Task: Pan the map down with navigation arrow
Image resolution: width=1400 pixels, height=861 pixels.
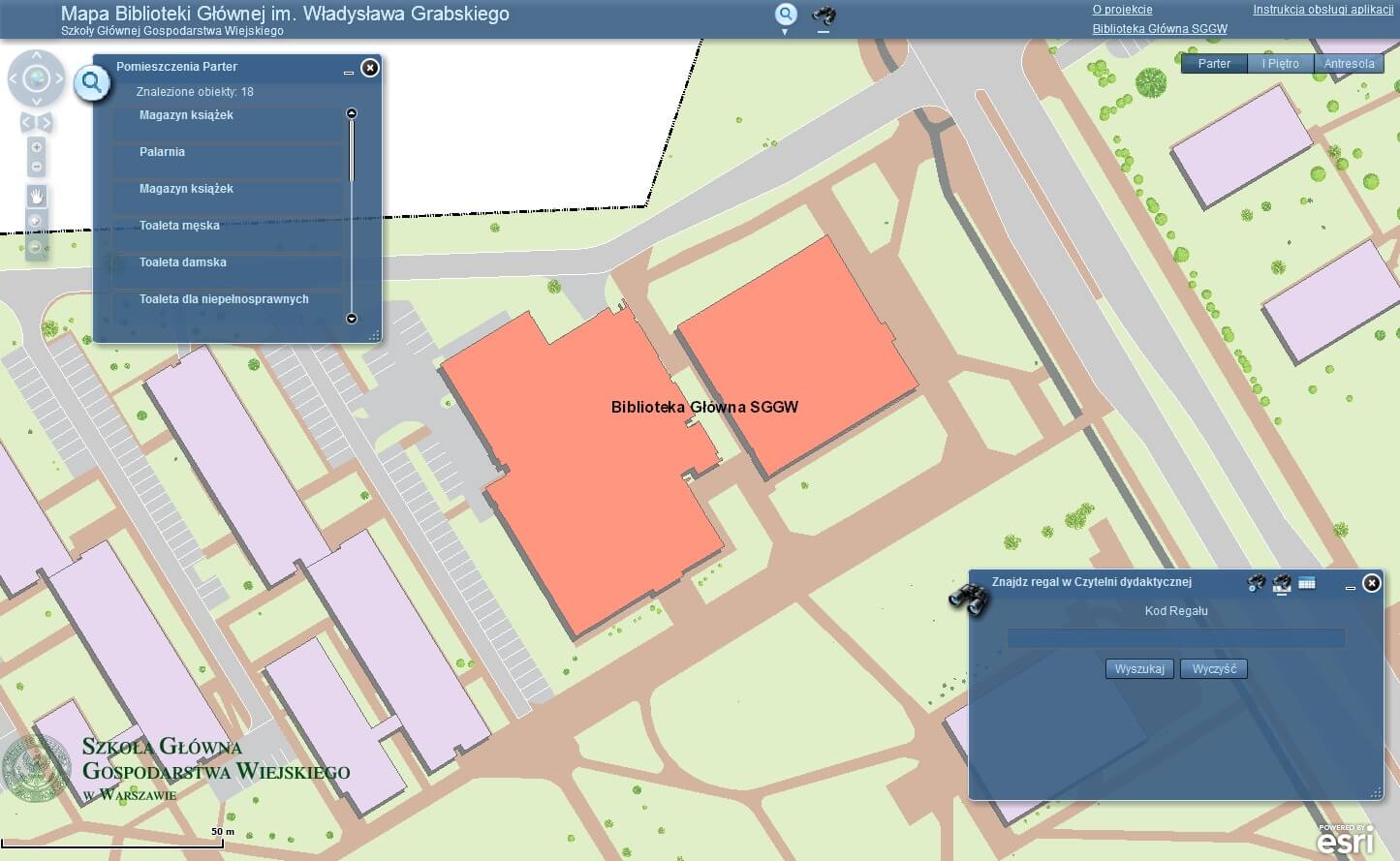Action: coord(37,101)
